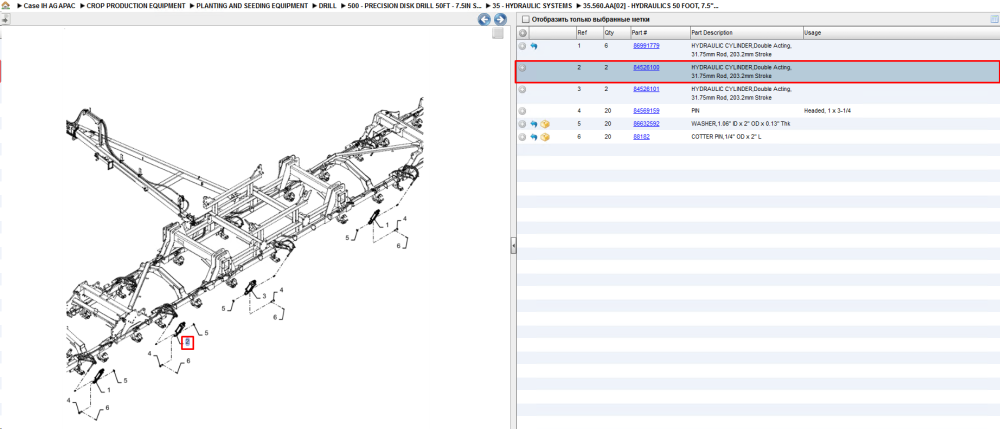Screen dimensions: 1000x429
Task: Click the round add icon for part 86991779
Action: 522,47
